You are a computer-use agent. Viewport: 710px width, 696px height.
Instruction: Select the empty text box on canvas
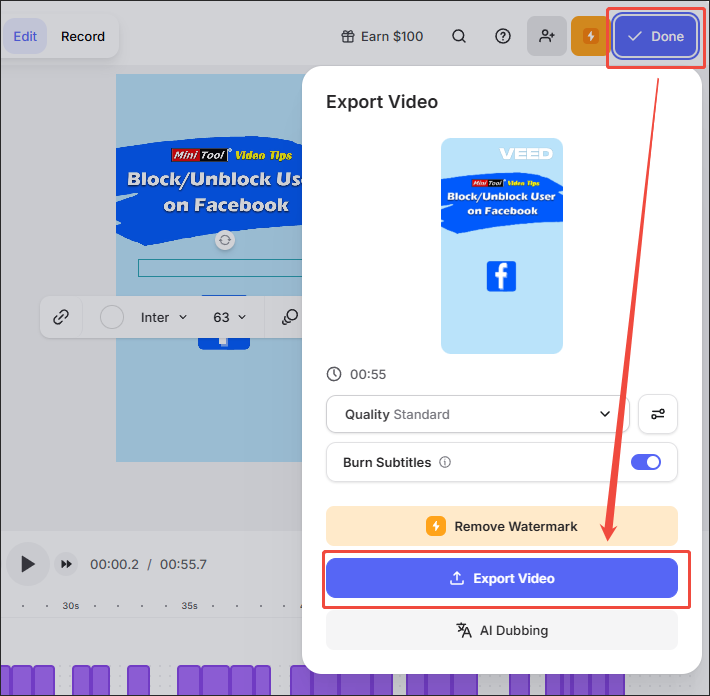220,268
